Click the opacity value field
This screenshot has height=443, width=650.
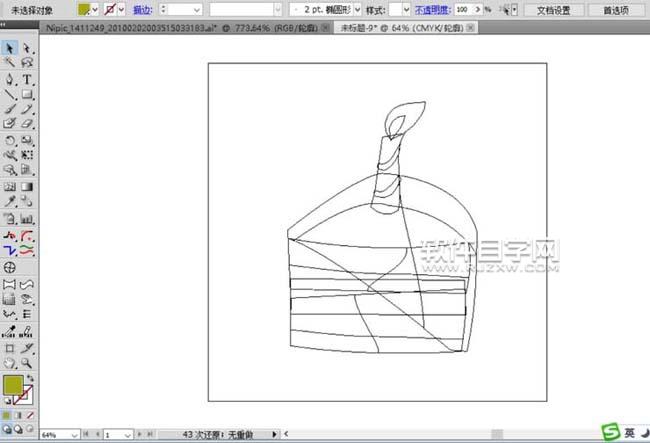pos(464,9)
